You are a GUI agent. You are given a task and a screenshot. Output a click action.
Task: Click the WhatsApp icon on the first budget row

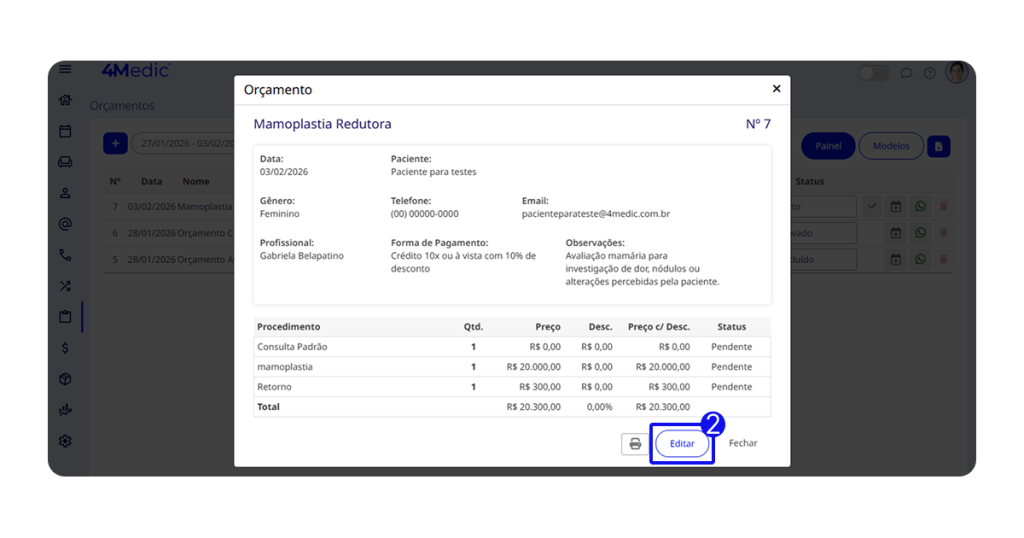point(920,207)
